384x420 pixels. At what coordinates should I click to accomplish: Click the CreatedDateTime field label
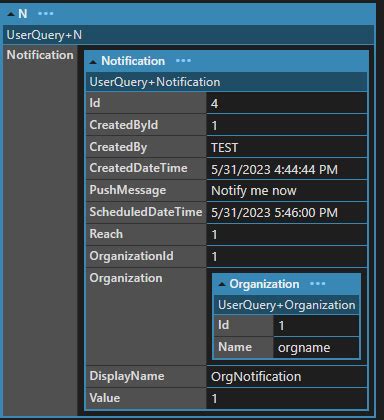point(138,168)
